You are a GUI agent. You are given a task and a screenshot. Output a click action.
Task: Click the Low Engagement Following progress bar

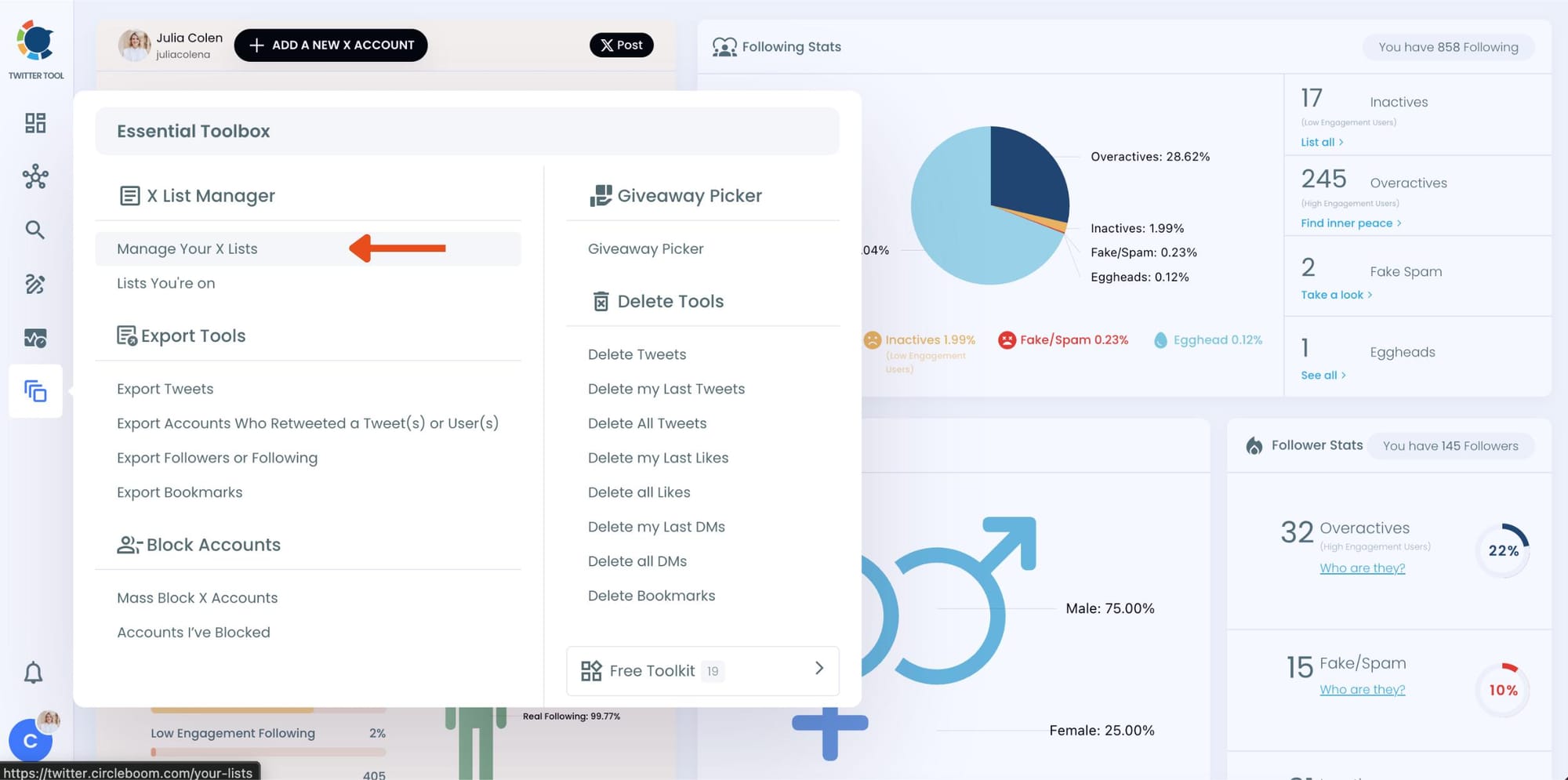[x=268, y=752]
